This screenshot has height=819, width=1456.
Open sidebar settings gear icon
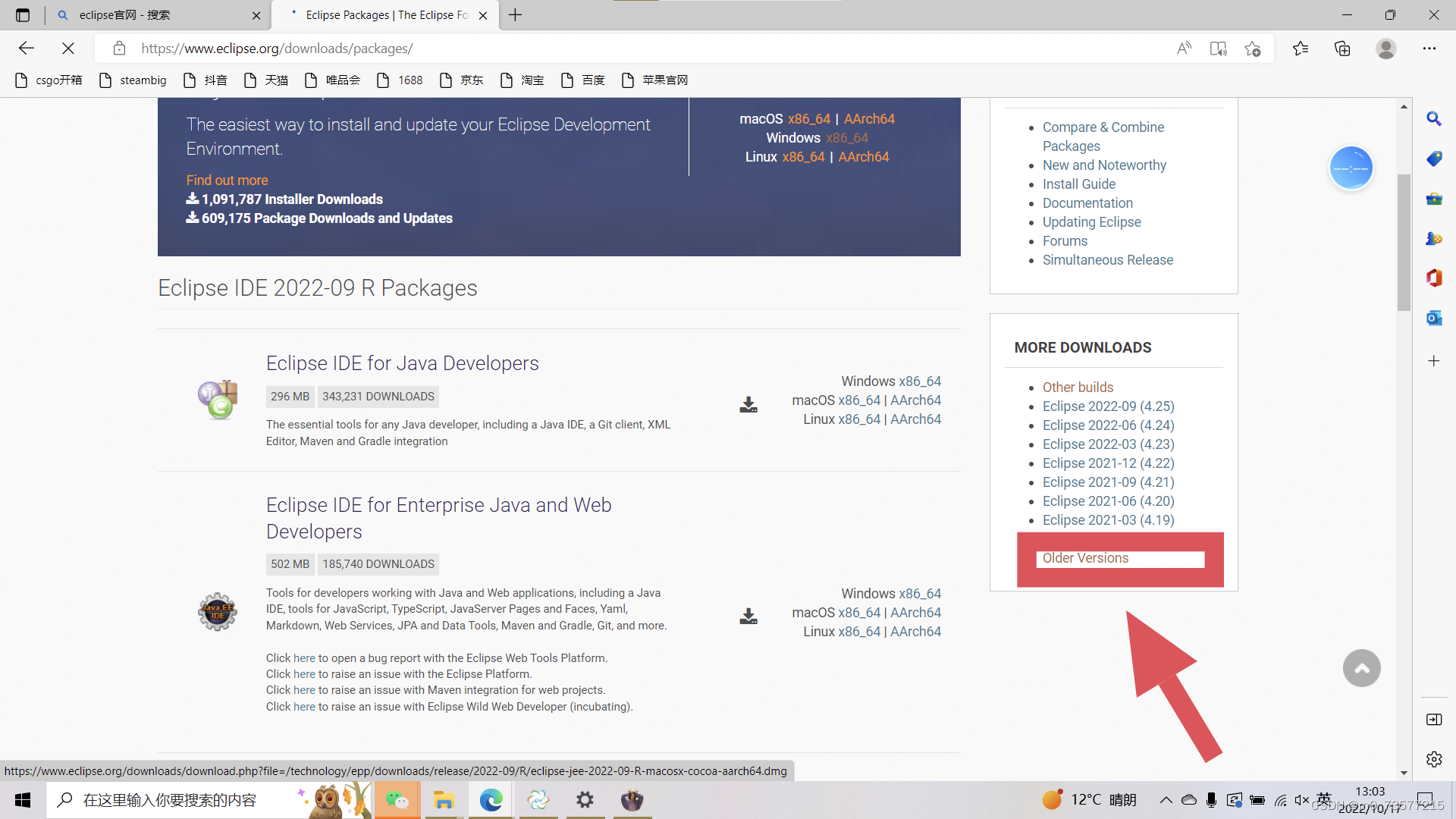point(1434,759)
